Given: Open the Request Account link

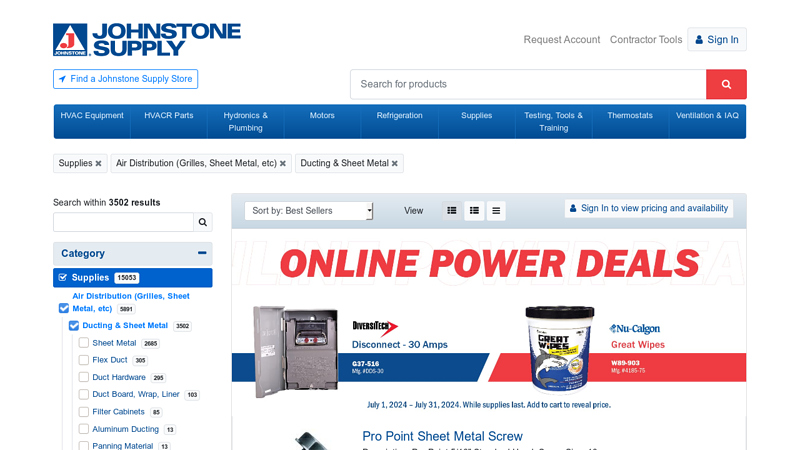Looking at the screenshot, I should (x=562, y=40).
